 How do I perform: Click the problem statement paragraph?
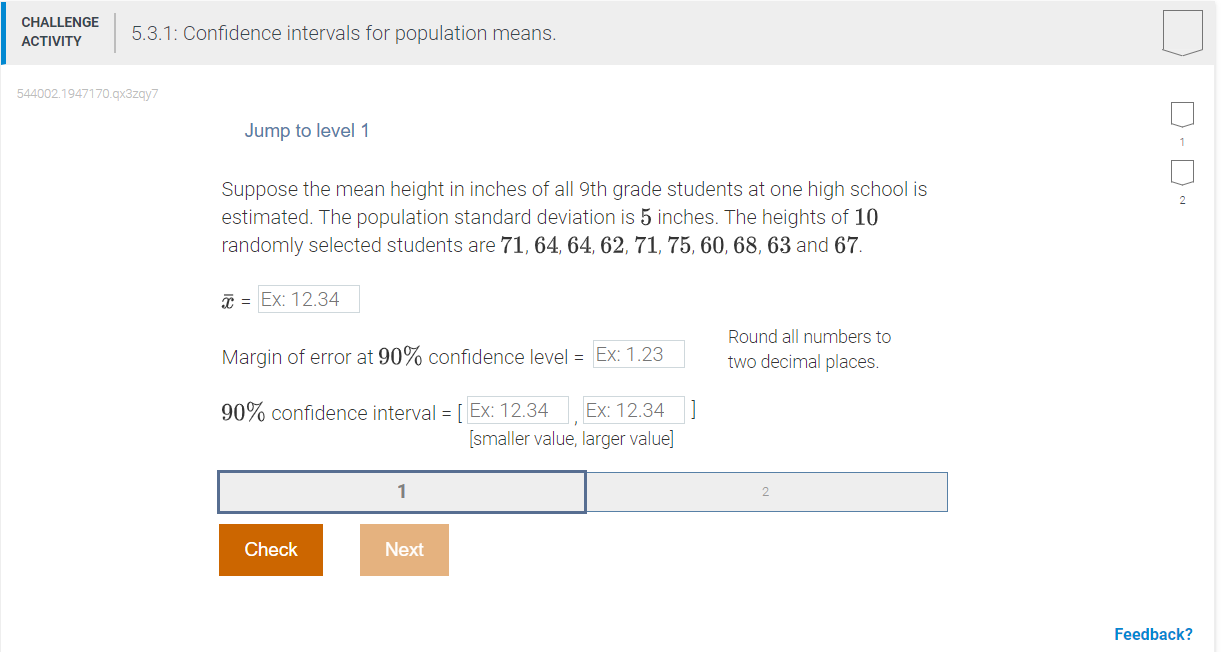[x=573, y=216]
